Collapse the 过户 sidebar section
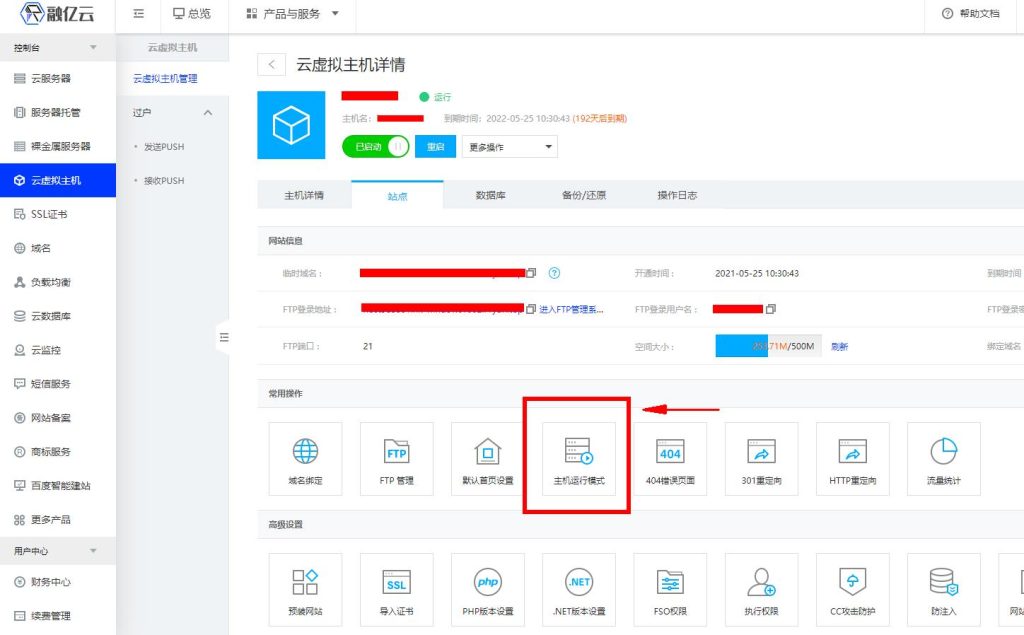Image resolution: width=1024 pixels, height=635 pixels. pos(208,113)
